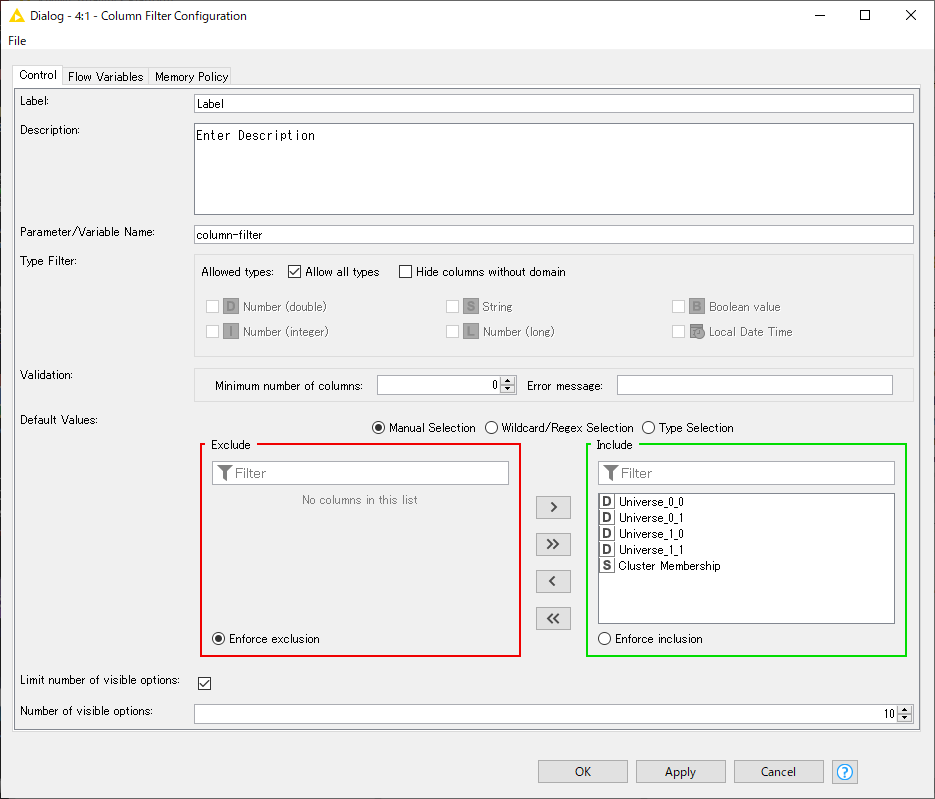Click the Apply button
Screen dimensions: 935x799
click(680, 772)
